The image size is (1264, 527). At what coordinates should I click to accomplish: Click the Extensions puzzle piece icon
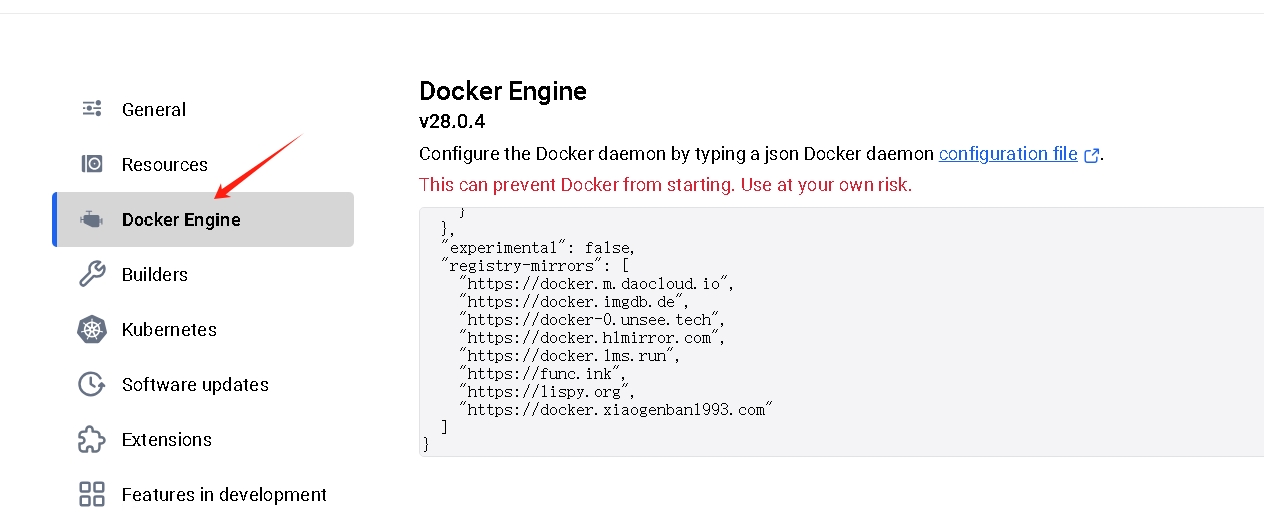(x=92, y=439)
